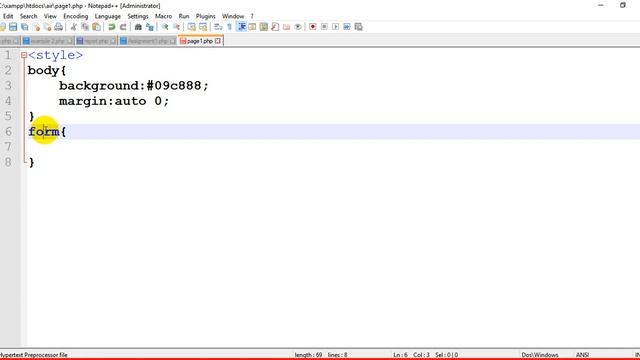Restore down the Notepad++ window
Image resolution: width=640 pixels, height=360 pixels.
tap(622, 5)
